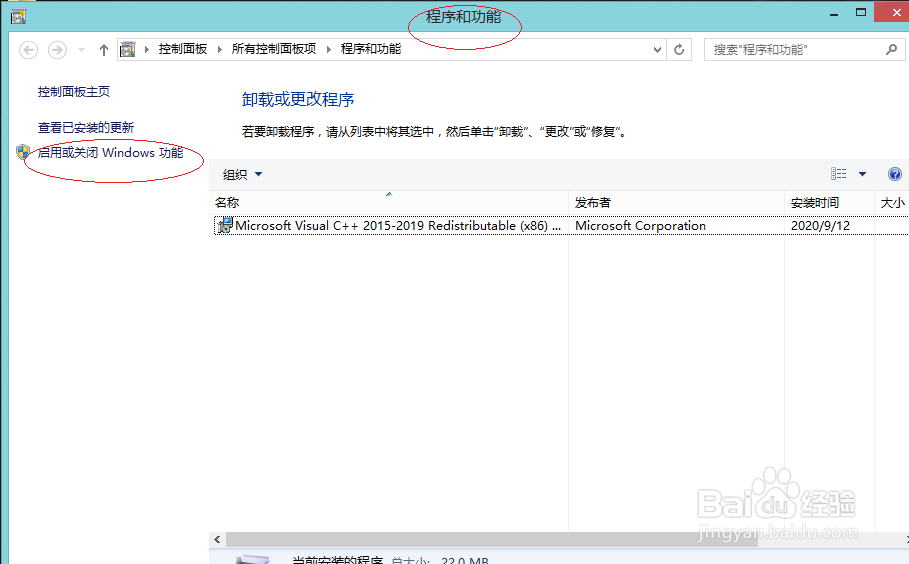The height and width of the screenshot is (564, 909).
Task: Click 所有控制面板项 in the breadcrumb
Action: pos(274,49)
